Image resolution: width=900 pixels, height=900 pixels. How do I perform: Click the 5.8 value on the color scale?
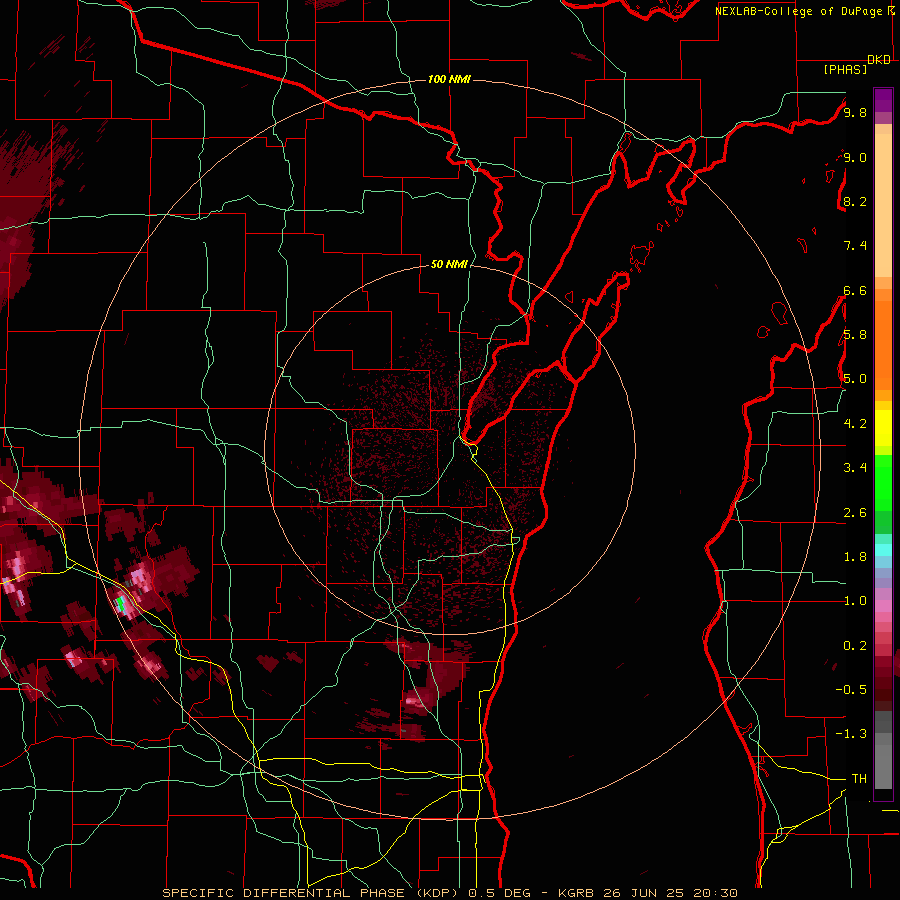(x=855, y=335)
